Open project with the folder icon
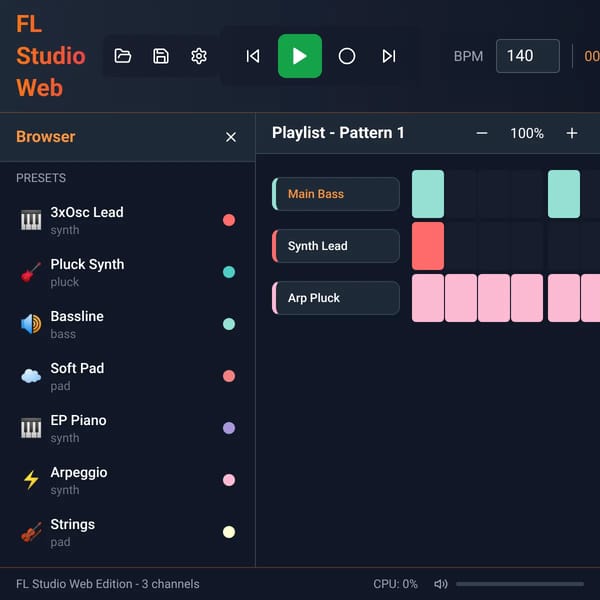The width and height of the screenshot is (600, 600). 123,56
